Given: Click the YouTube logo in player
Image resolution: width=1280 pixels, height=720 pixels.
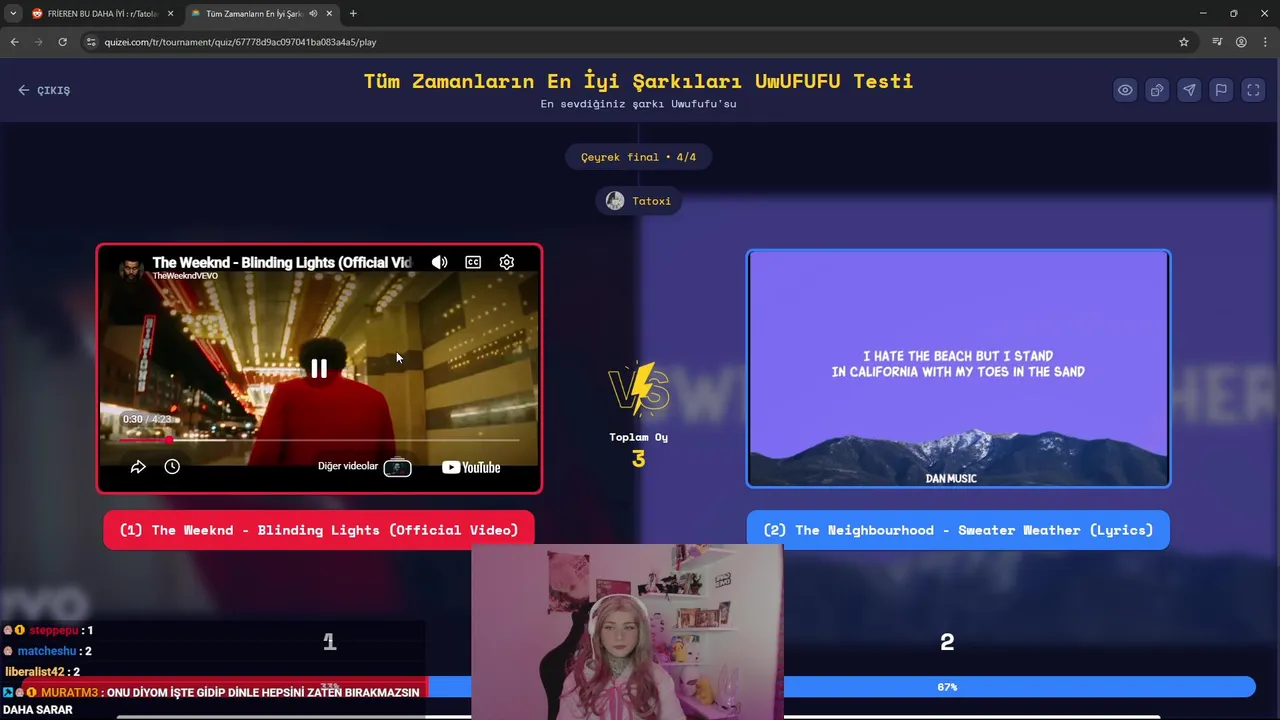Looking at the screenshot, I should pos(471,467).
